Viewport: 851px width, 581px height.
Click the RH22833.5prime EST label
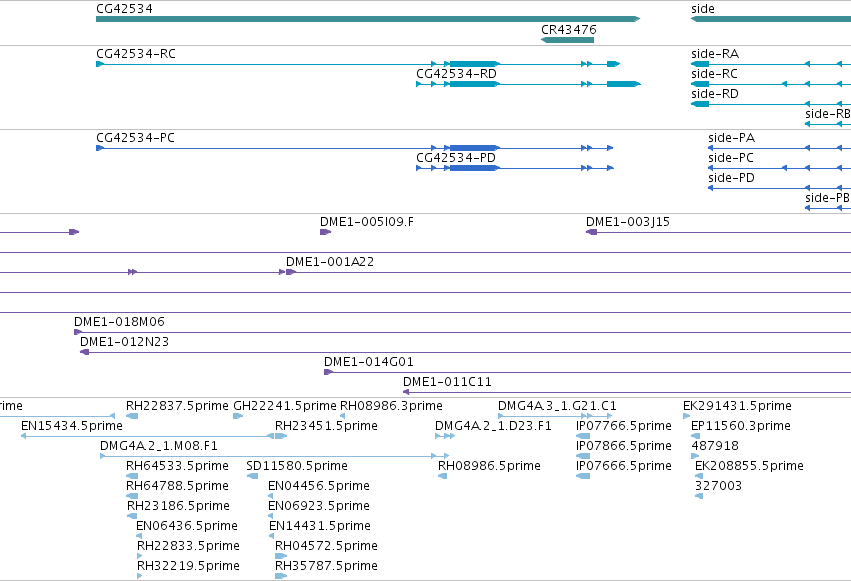(188, 546)
